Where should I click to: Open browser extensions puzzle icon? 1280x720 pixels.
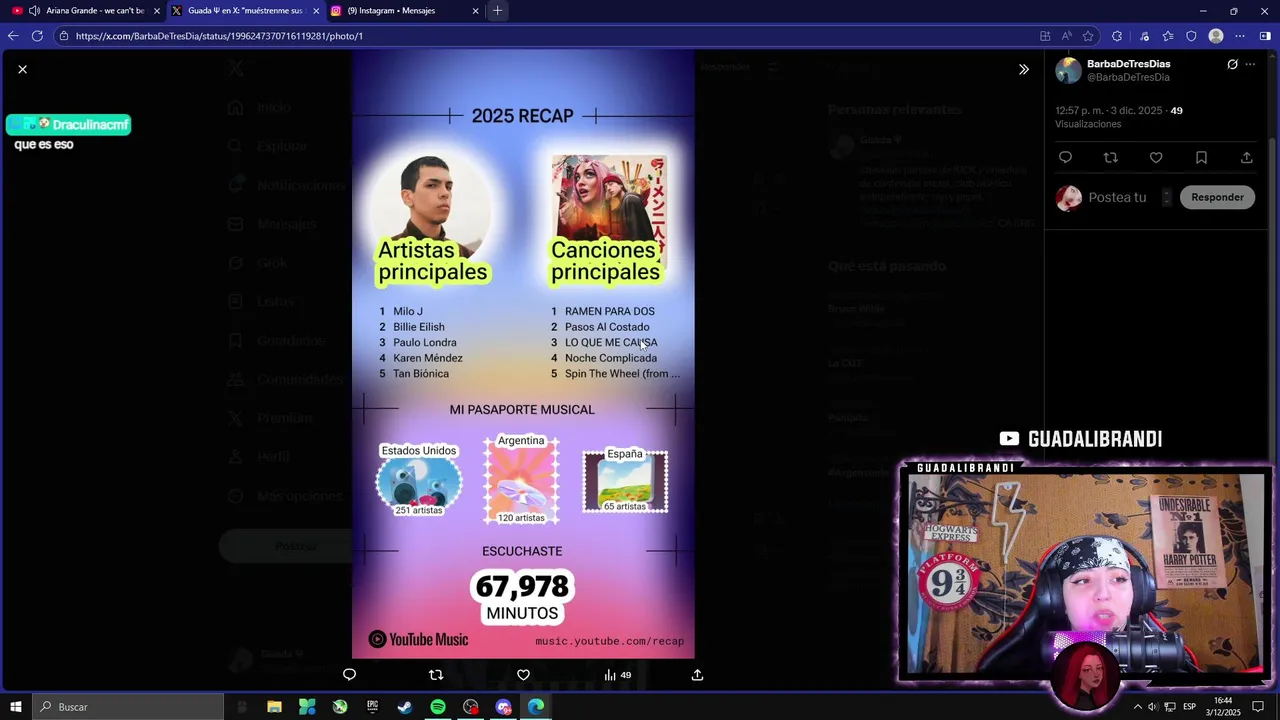pyautogui.click(x=1117, y=36)
